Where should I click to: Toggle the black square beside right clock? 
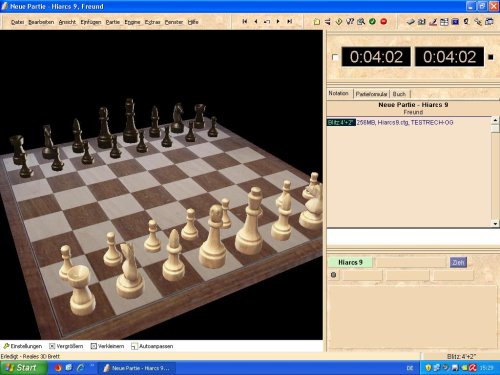pos(491,57)
